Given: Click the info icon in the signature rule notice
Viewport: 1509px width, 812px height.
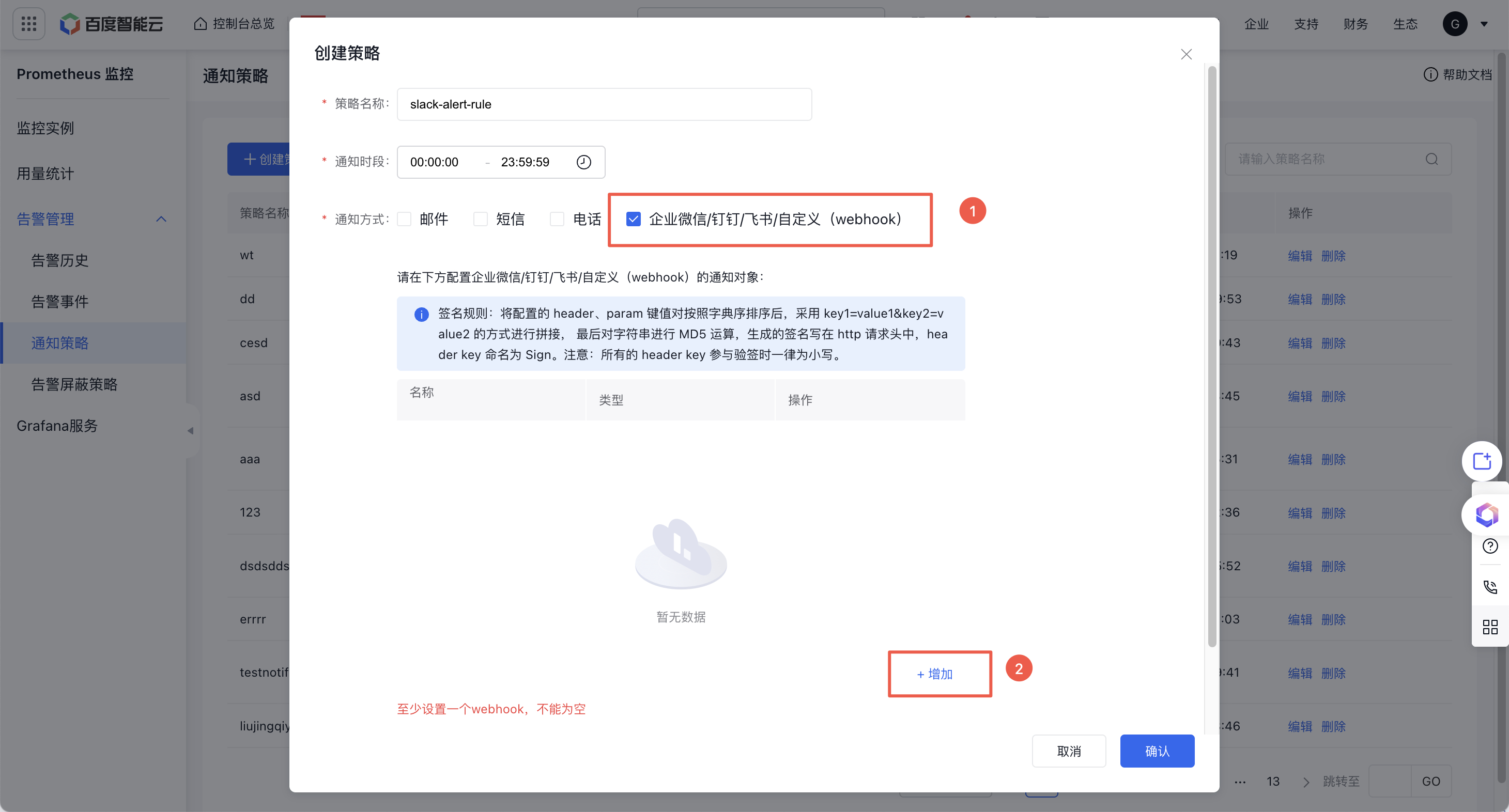Looking at the screenshot, I should 421,315.
